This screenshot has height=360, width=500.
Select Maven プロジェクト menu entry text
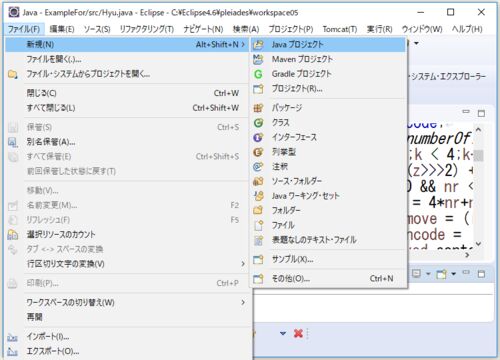(x=302, y=59)
